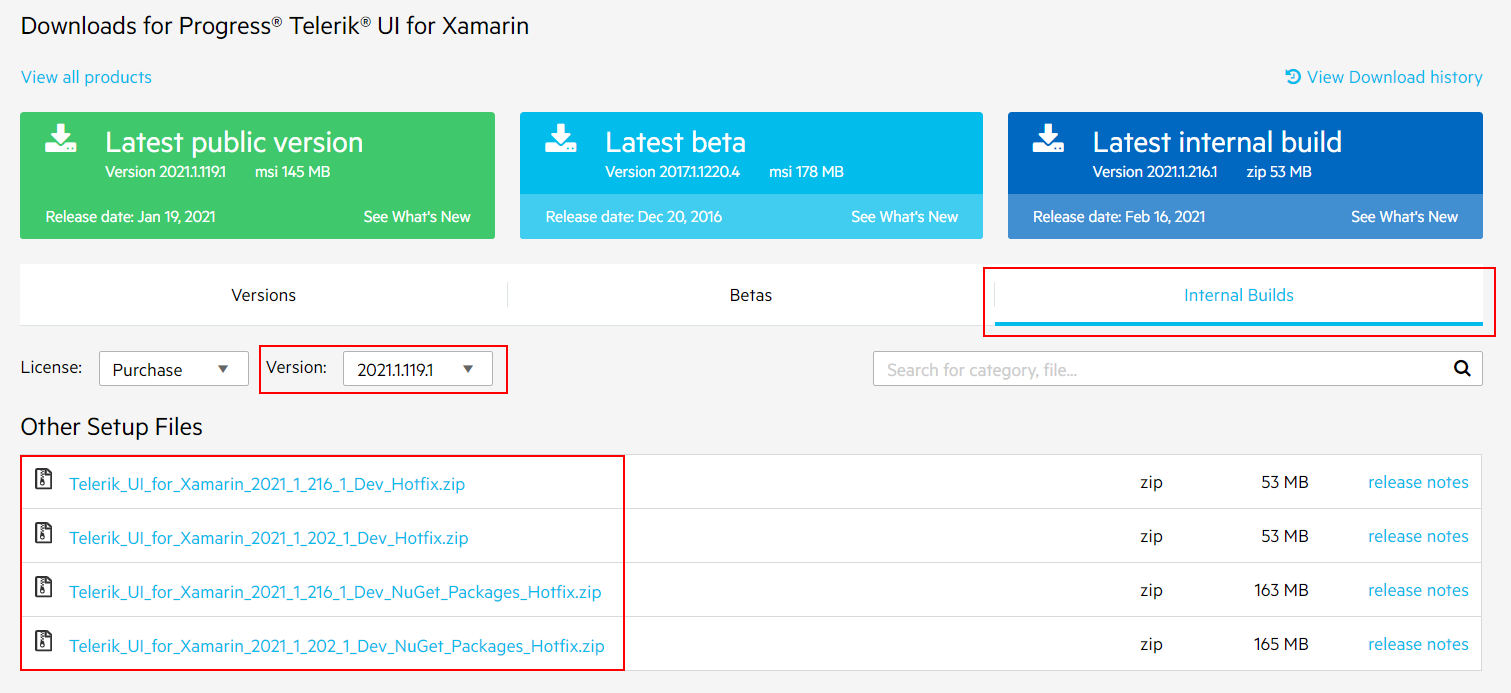This screenshot has width=1511, height=693.
Task: Open release notes for 202_1_Dev_NuGet_Packages_Hotfix
Action: [x=1418, y=644]
